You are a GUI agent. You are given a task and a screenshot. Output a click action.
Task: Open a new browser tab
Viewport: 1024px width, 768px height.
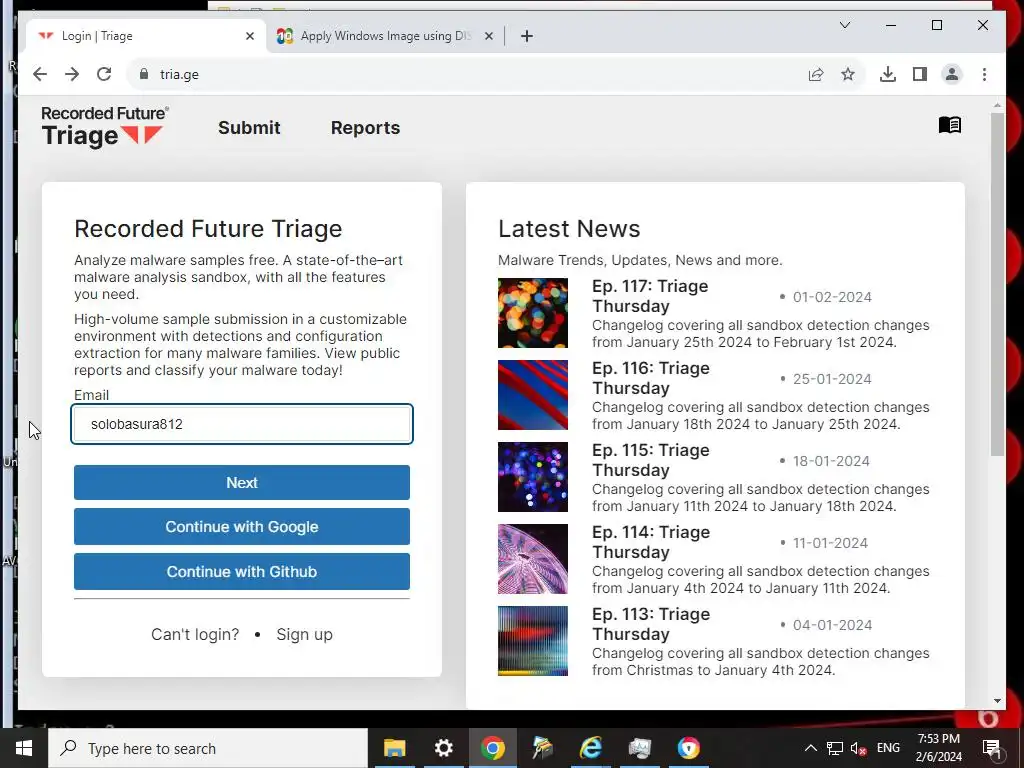click(x=527, y=36)
